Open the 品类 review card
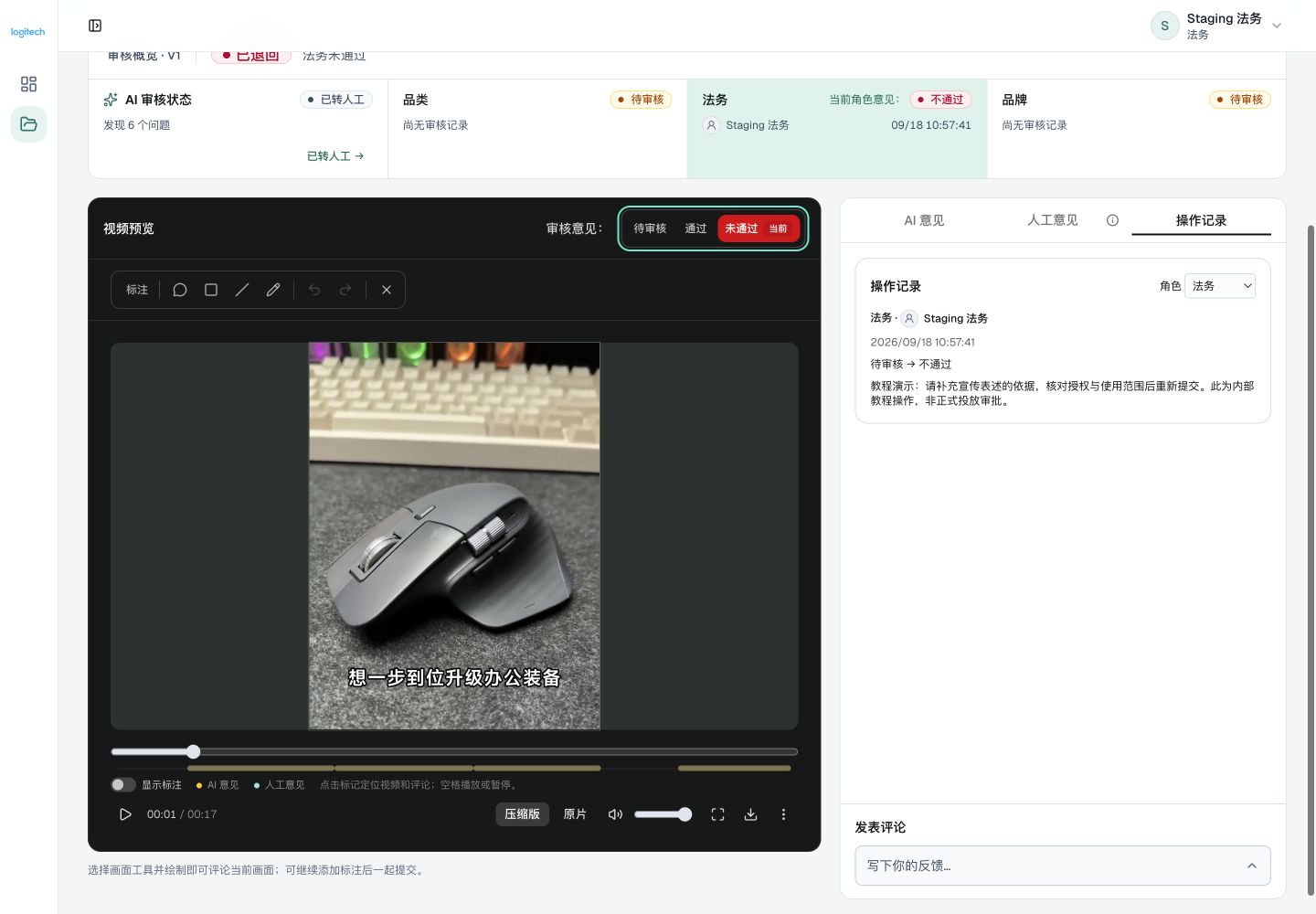 tap(537, 129)
